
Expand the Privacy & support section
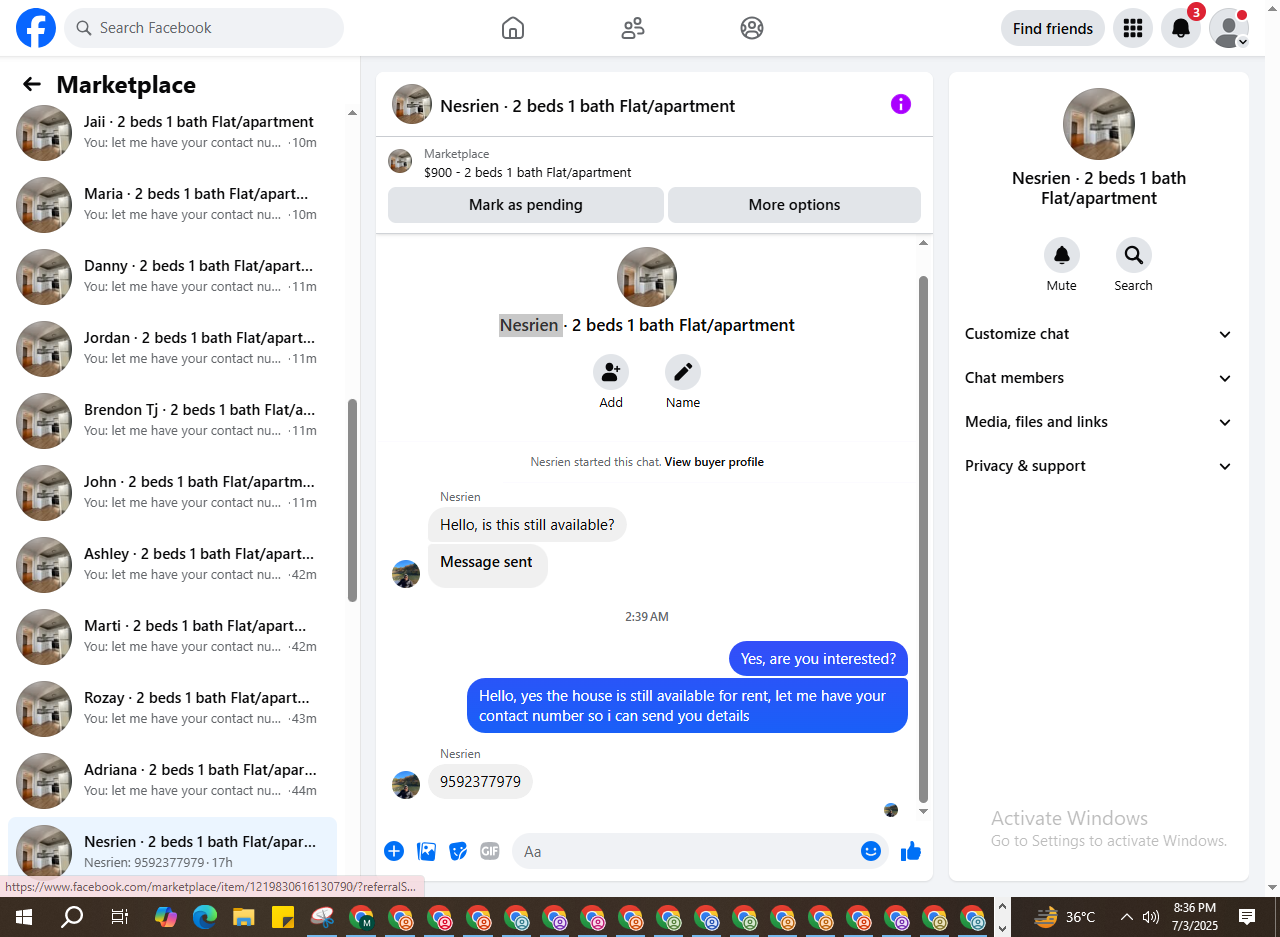1099,466
